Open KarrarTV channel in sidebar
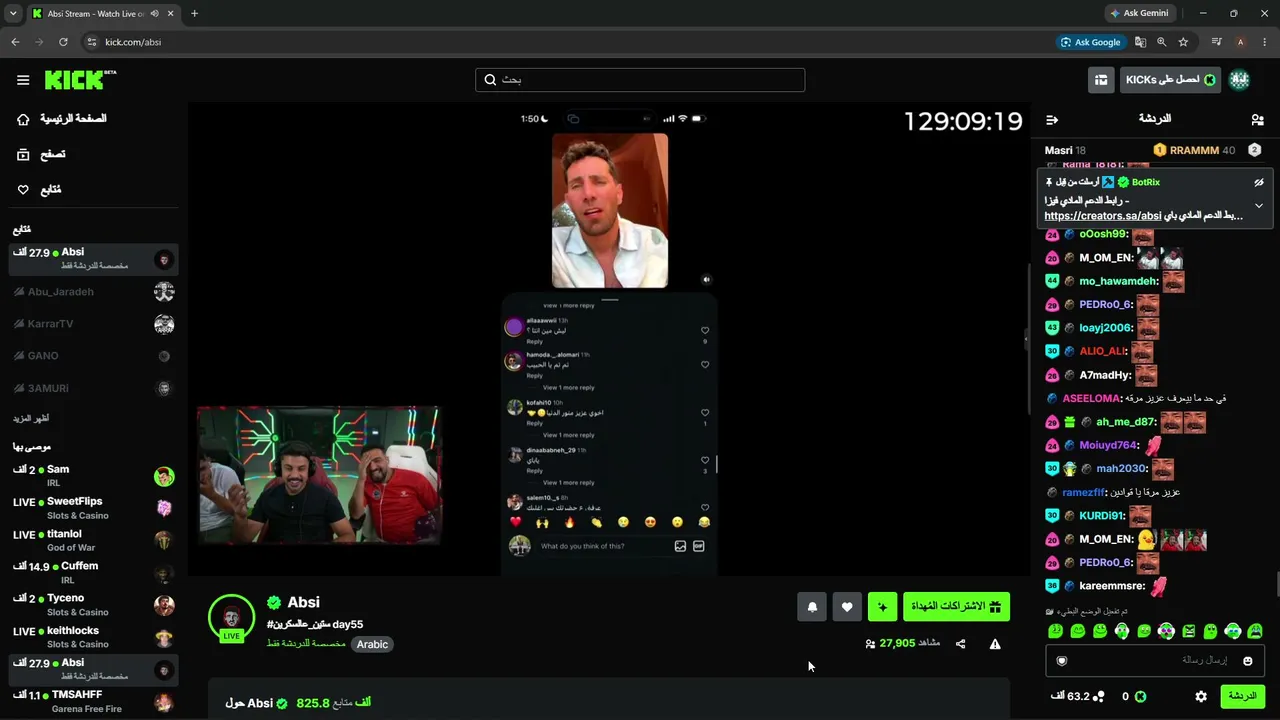1280x720 pixels. pos(94,324)
